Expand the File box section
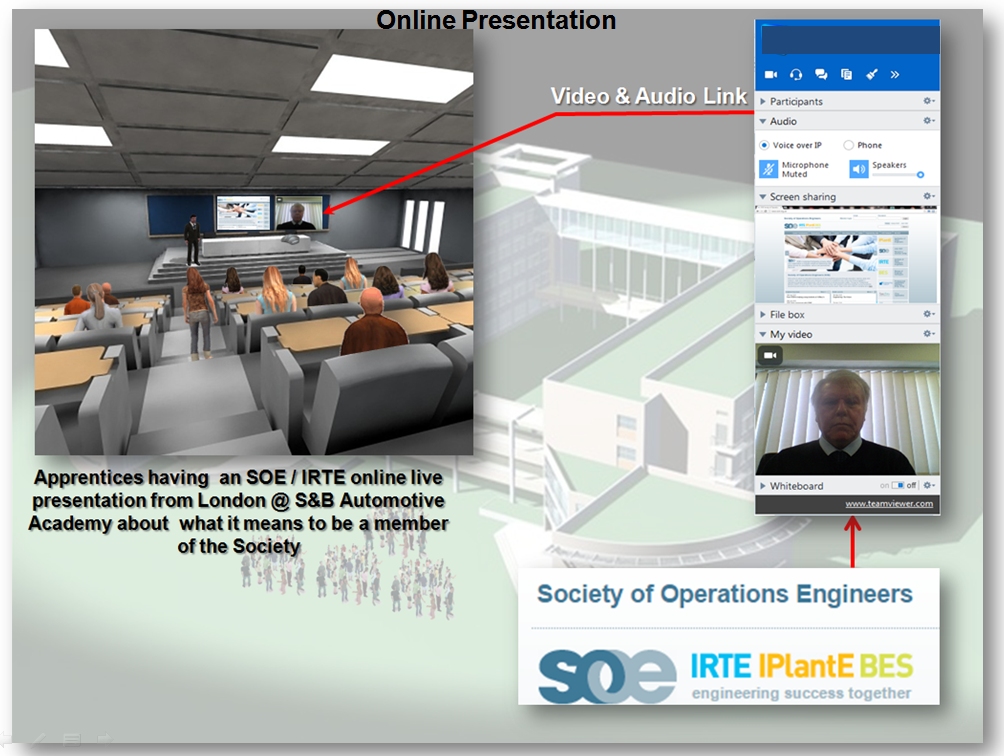The width and height of the screenshot is (1004, 756). pos(763,314)
